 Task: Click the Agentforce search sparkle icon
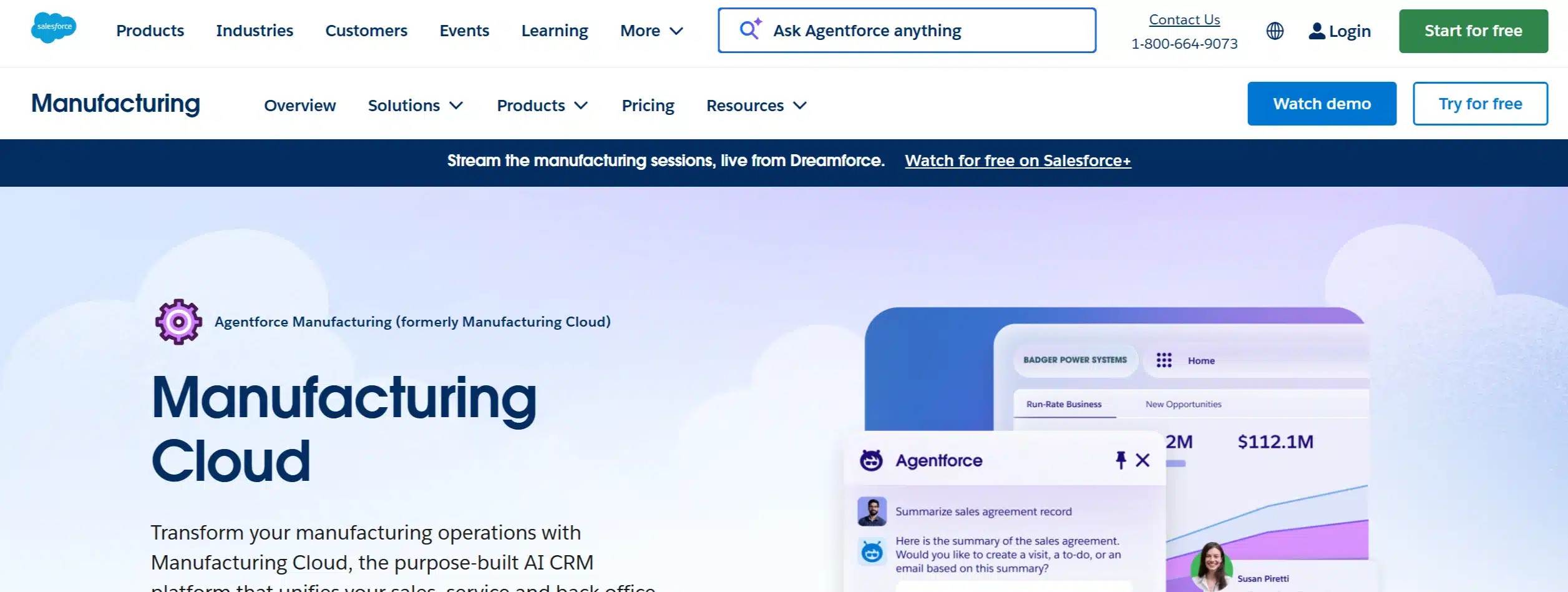pos(750,29)
